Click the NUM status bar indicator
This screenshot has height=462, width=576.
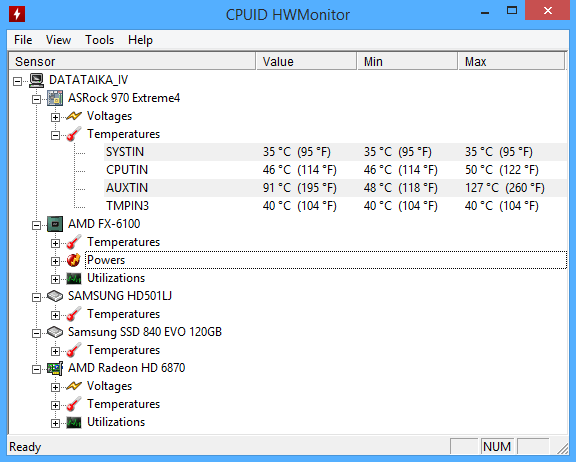tap(497, 447)
